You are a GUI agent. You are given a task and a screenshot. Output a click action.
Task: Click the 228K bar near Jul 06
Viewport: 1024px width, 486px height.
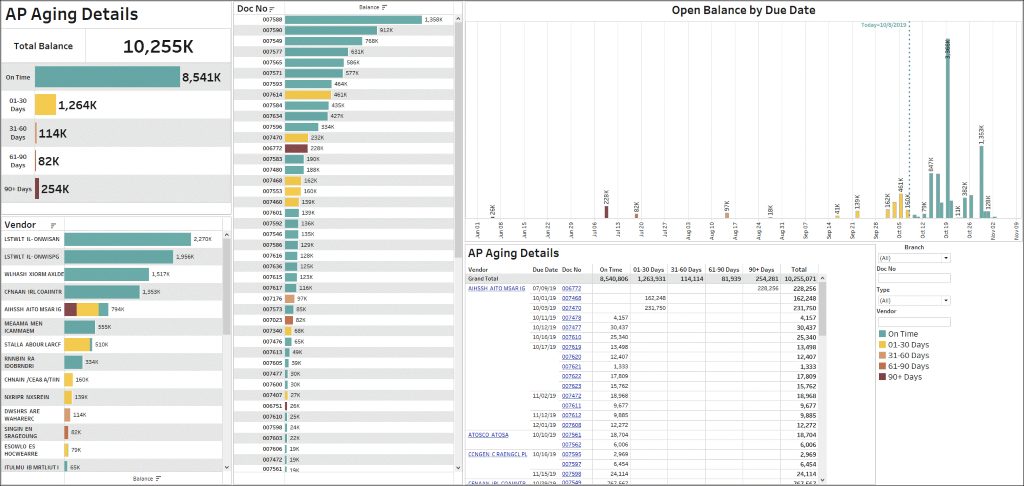click(x=606, y=212)
